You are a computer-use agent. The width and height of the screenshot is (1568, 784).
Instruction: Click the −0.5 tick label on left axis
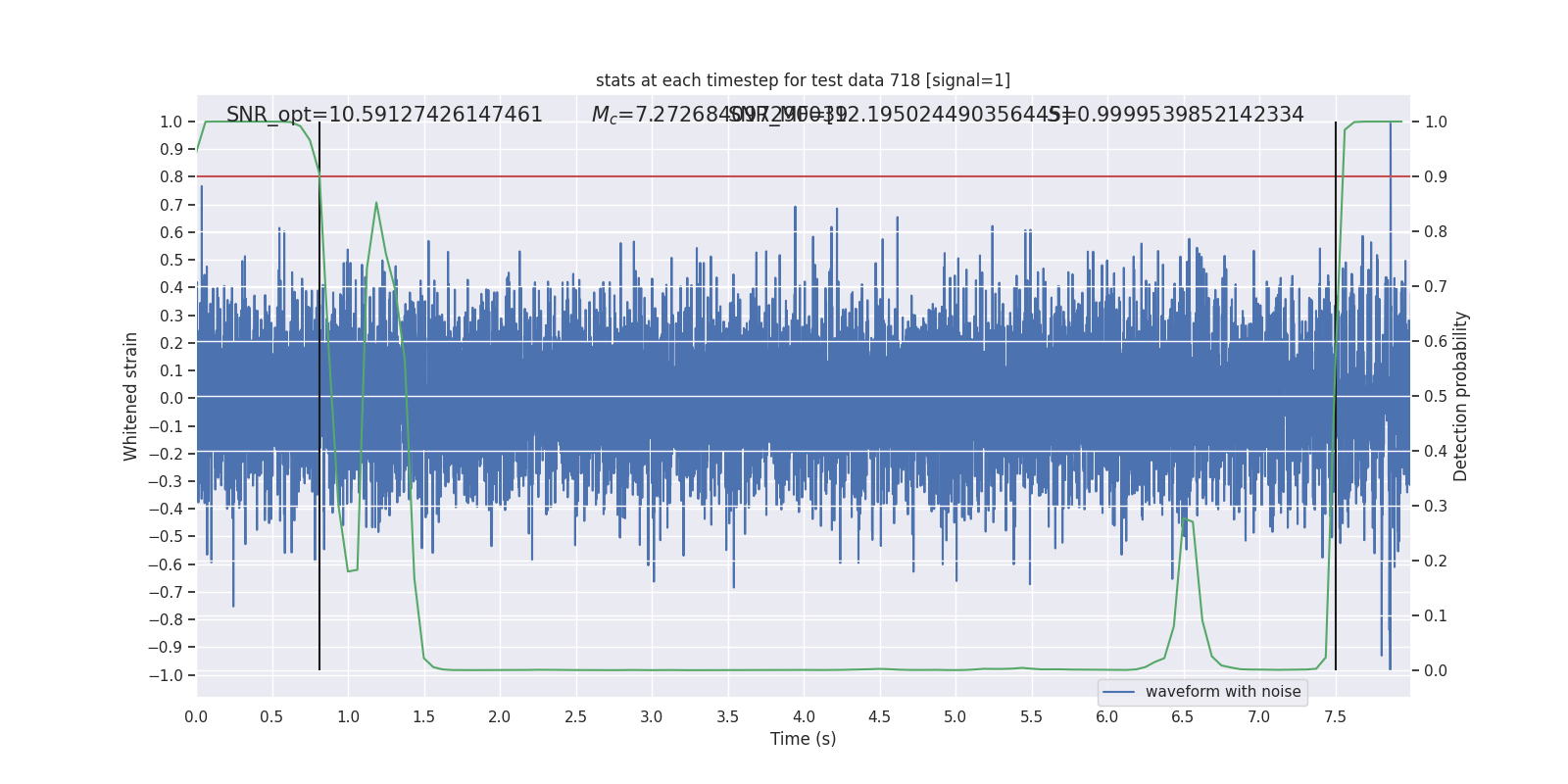(x=166, y=537)
